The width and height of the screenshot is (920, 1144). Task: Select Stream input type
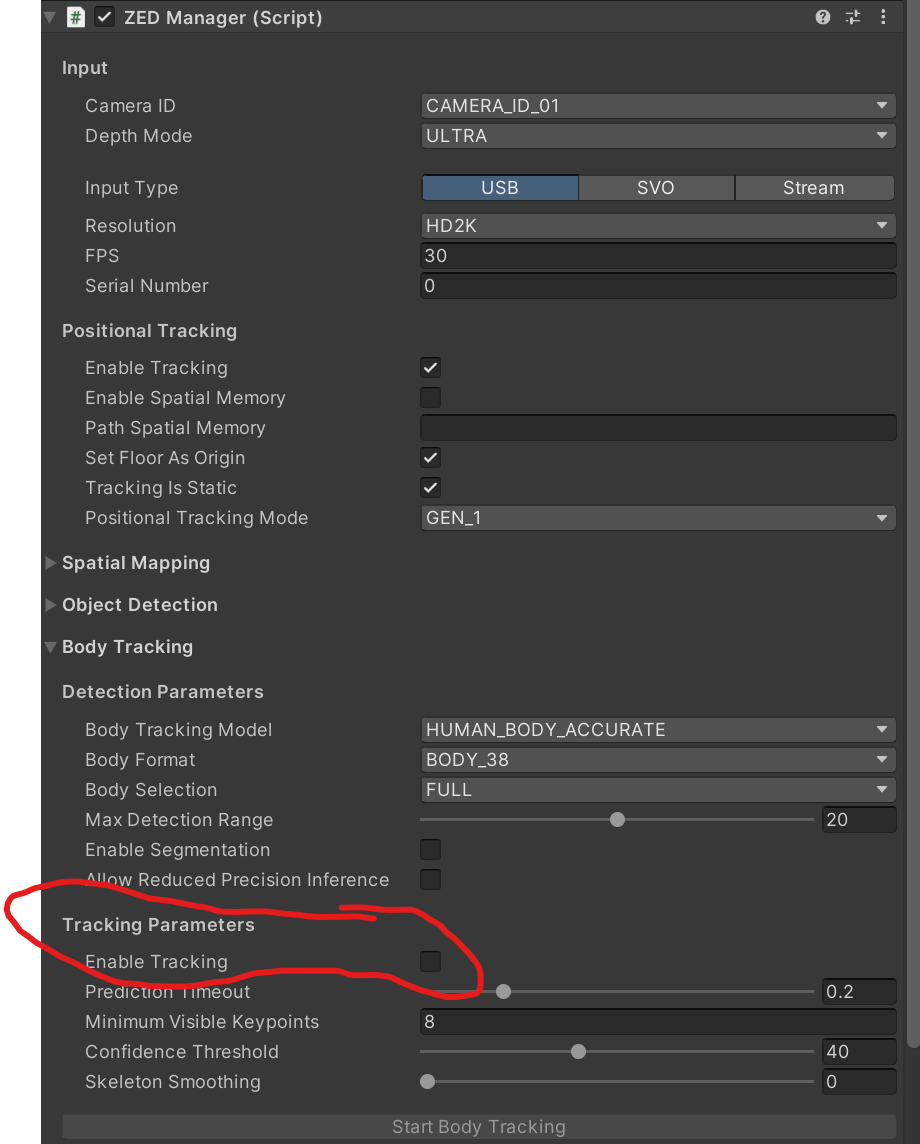coord(814,188)
